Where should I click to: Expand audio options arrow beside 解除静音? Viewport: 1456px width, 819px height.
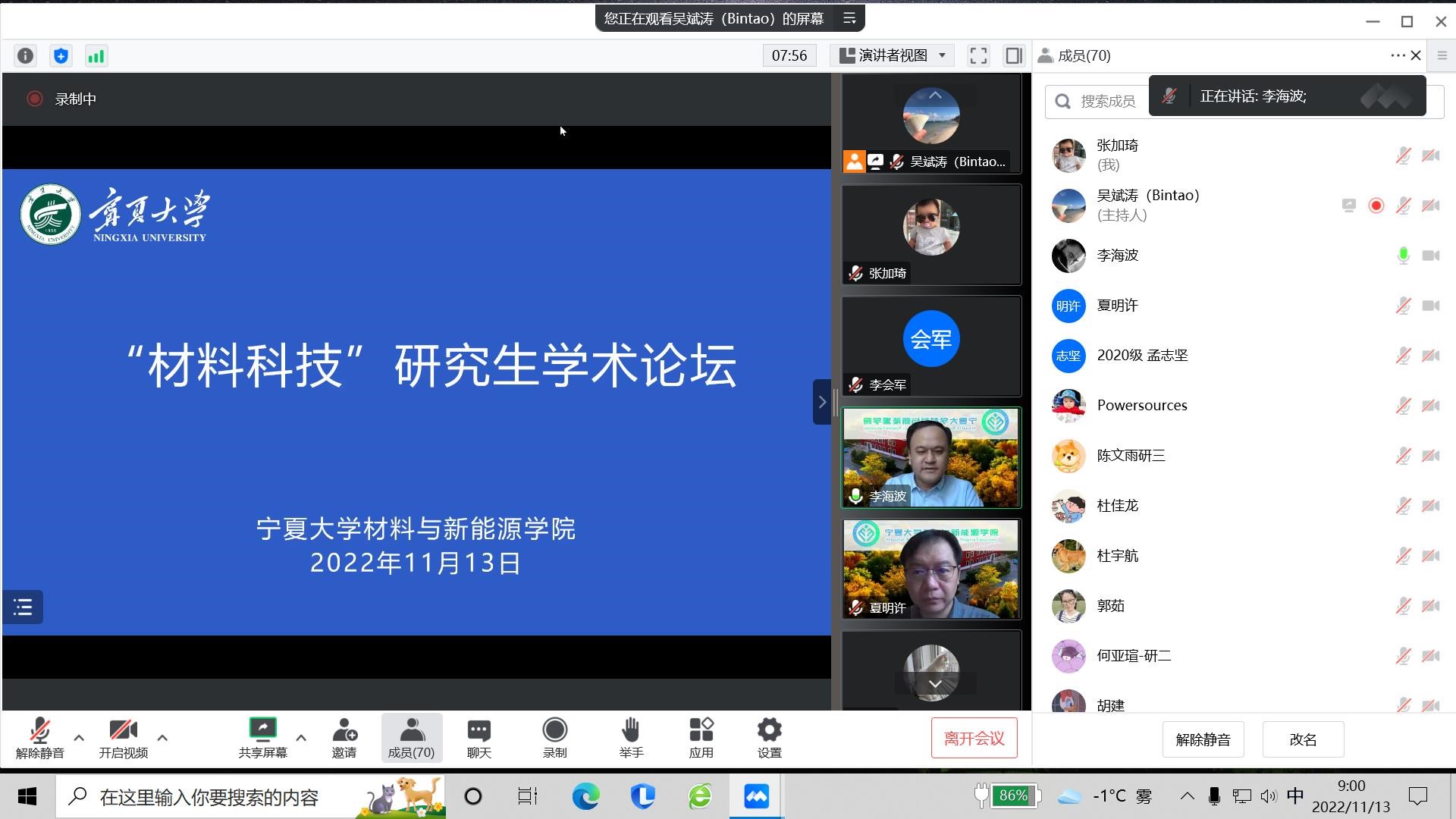[79, 737]
